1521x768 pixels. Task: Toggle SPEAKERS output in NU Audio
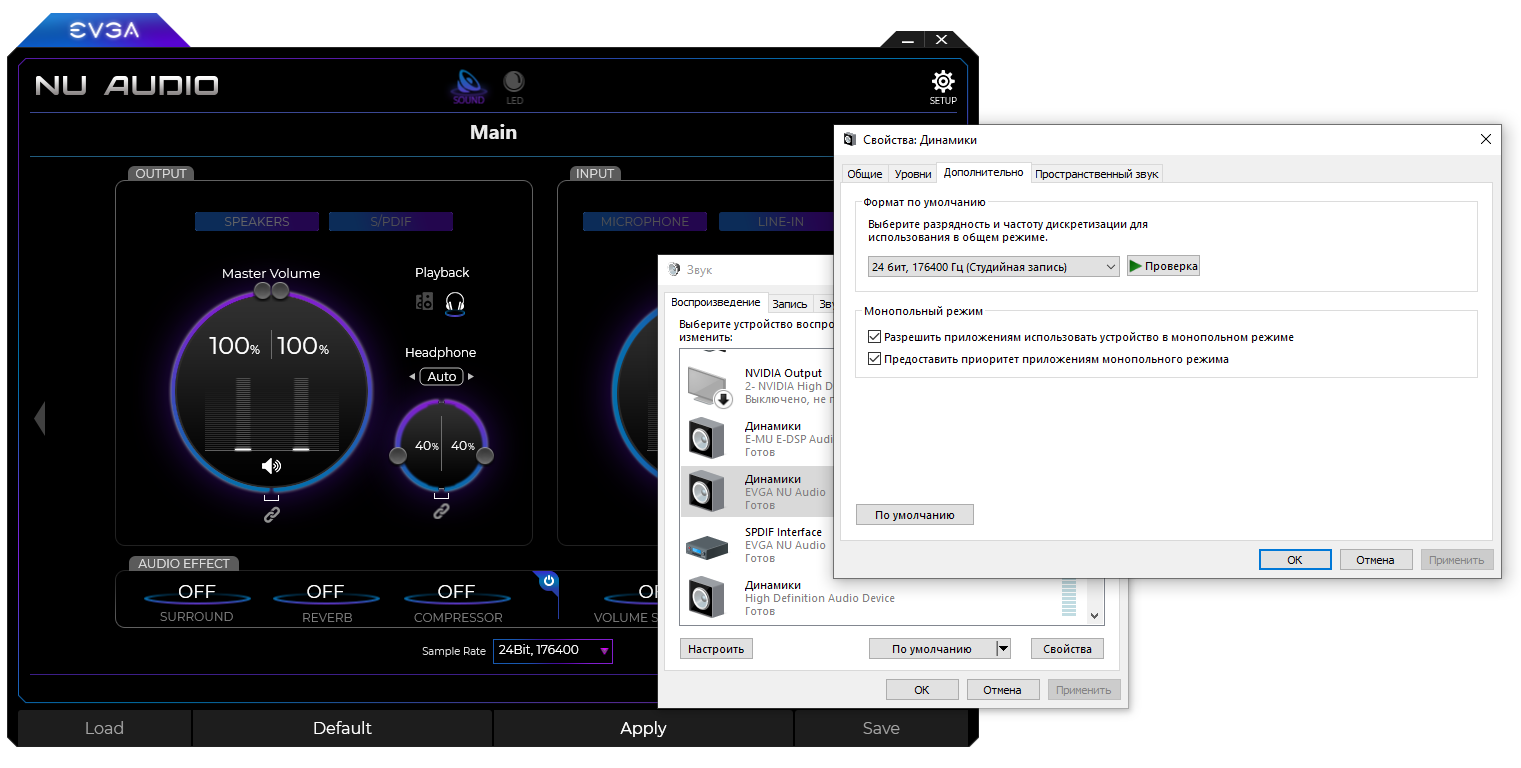257,222
